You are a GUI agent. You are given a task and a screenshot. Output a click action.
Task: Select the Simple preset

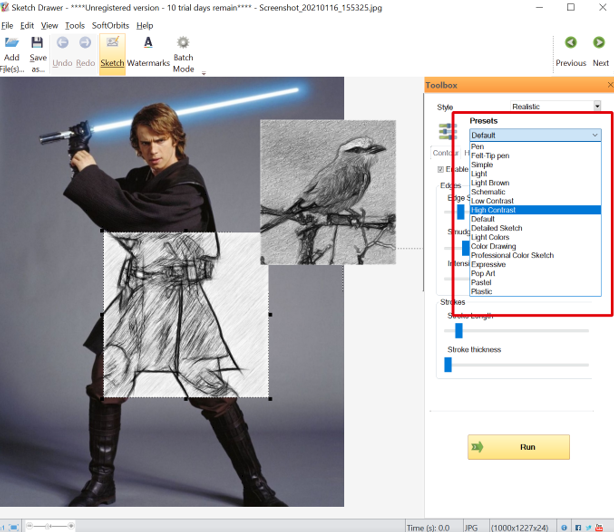535,164
